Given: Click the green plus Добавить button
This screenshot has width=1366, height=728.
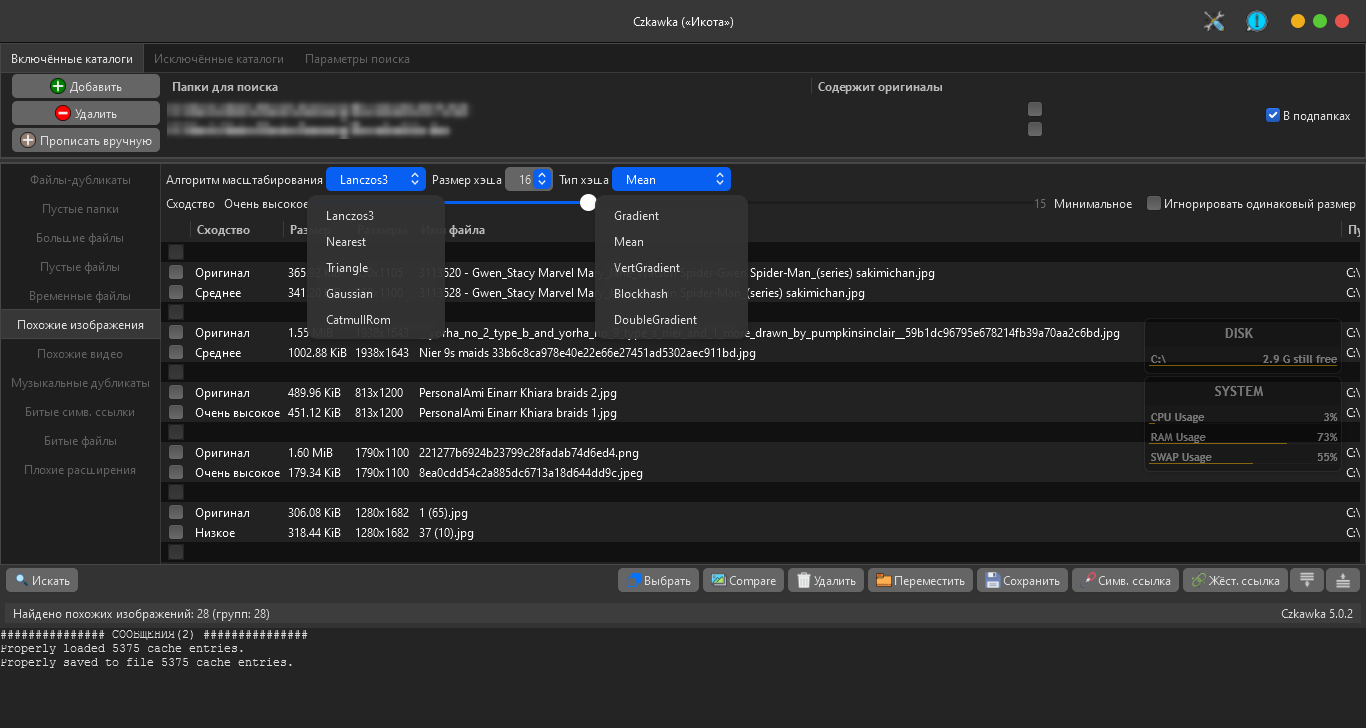Looking at the screenshot, I should tap(86, 87).
